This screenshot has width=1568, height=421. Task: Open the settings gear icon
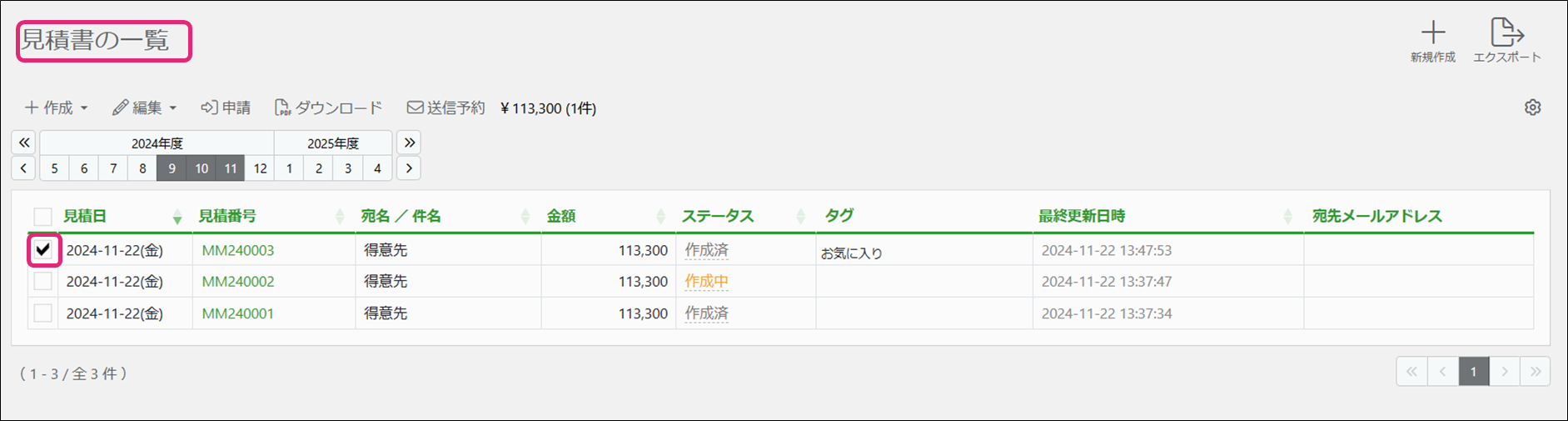tap(1532, 108)
